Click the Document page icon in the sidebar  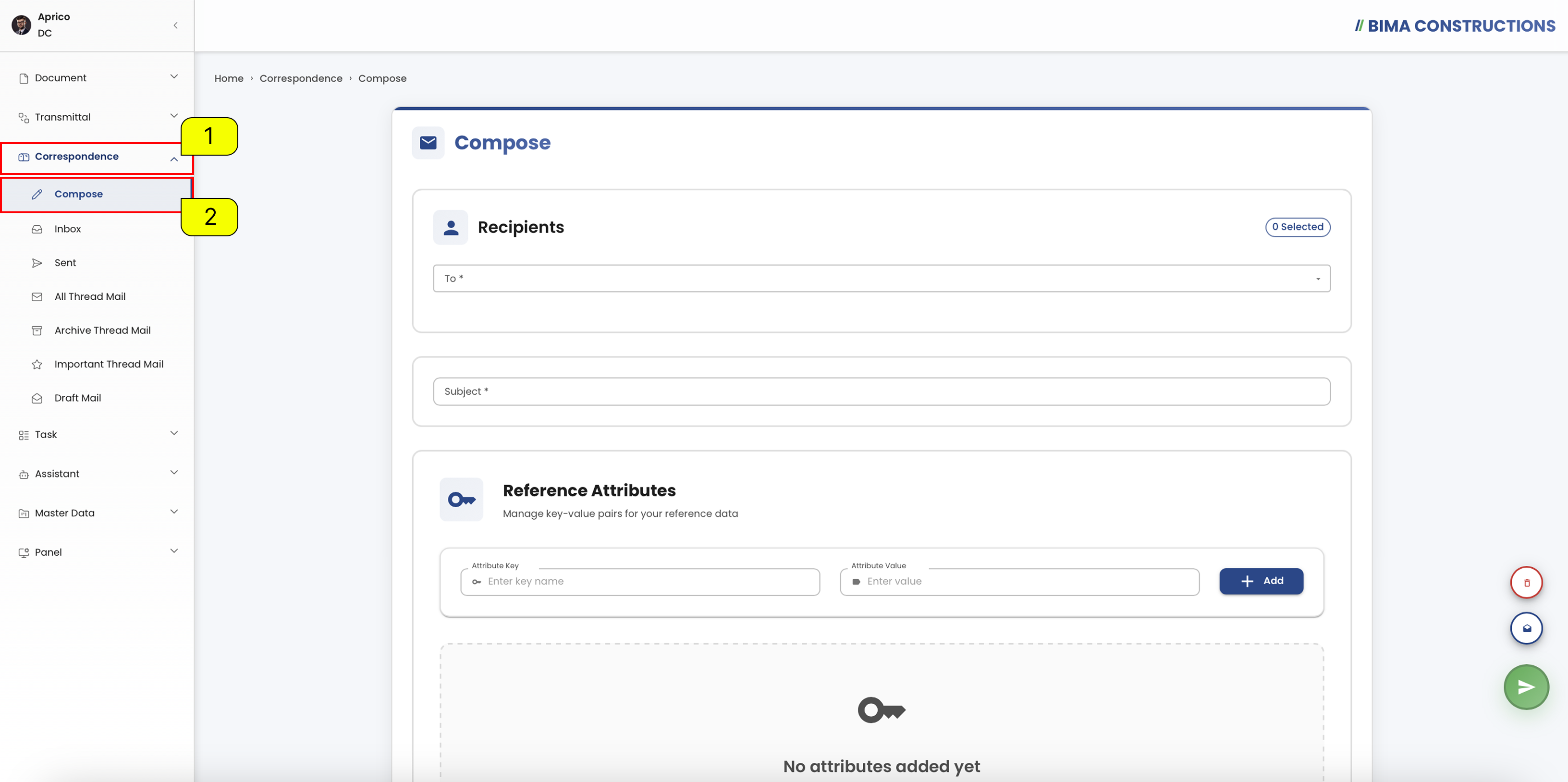[x=24, y=78]
